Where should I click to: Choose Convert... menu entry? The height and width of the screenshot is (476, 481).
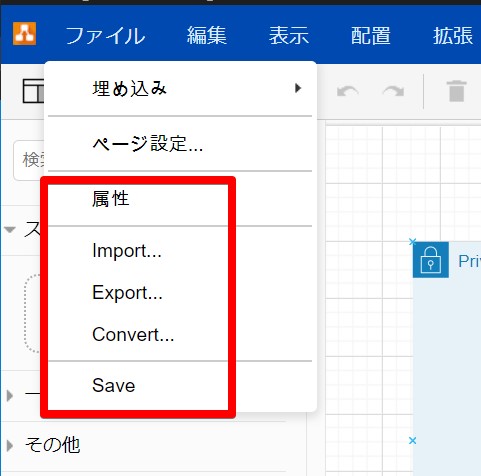pos(180,335)
